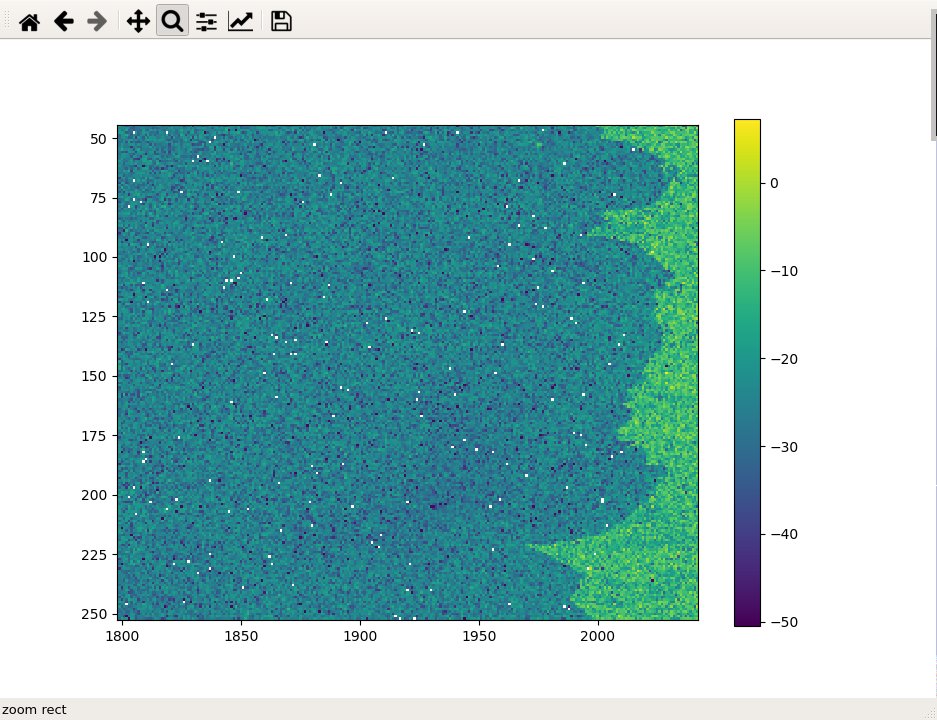Screen dimensions: 937x720
Task: Click the 'zoom rect' status bar text
Action: pos(34,710)
